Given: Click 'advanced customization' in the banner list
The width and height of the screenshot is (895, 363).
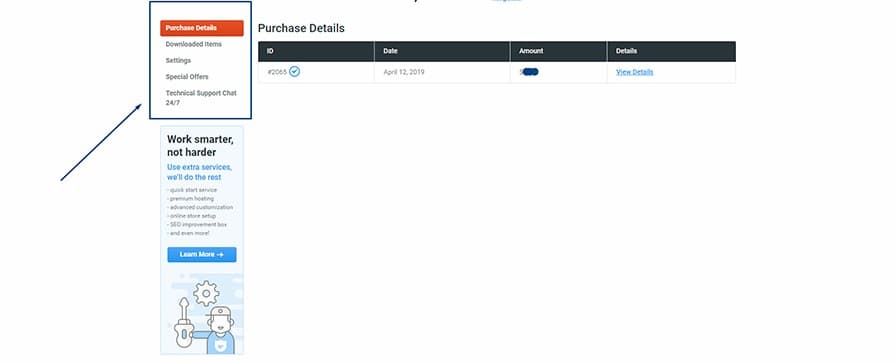Looking at the screenshot, I should (201, 207).
